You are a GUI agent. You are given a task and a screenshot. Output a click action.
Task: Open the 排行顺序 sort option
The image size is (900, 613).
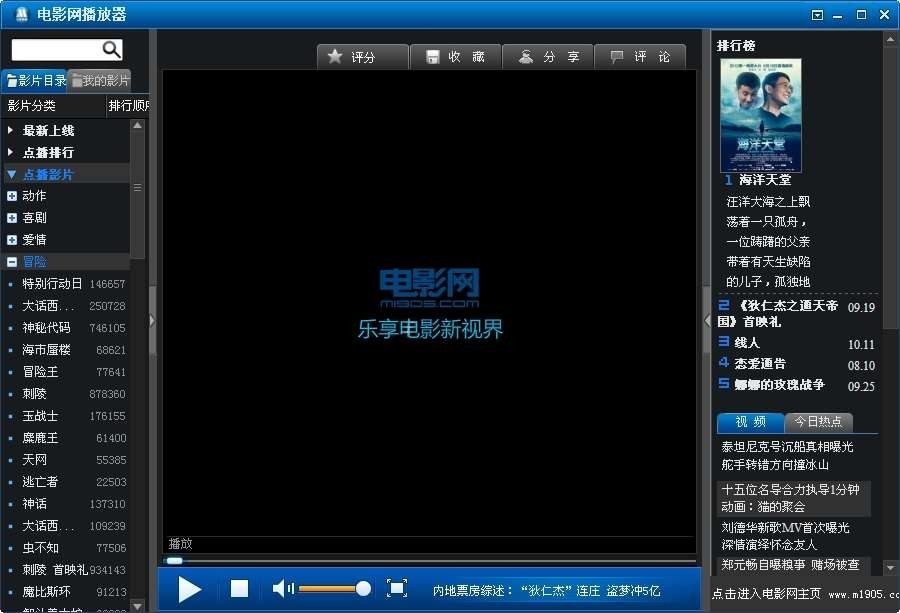click(127, 105)
